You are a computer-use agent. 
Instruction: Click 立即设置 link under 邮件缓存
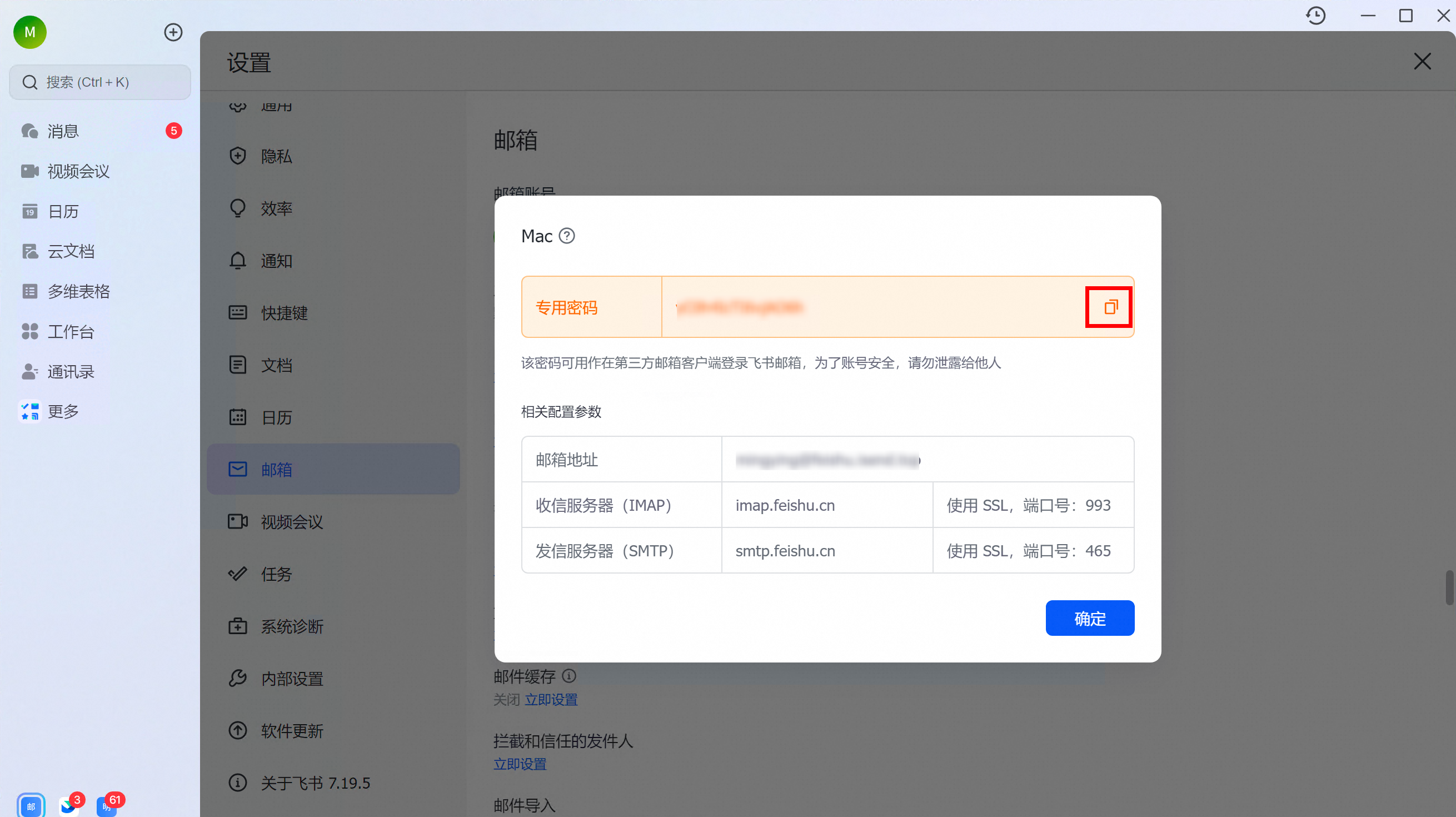click(x=551, y=699)
